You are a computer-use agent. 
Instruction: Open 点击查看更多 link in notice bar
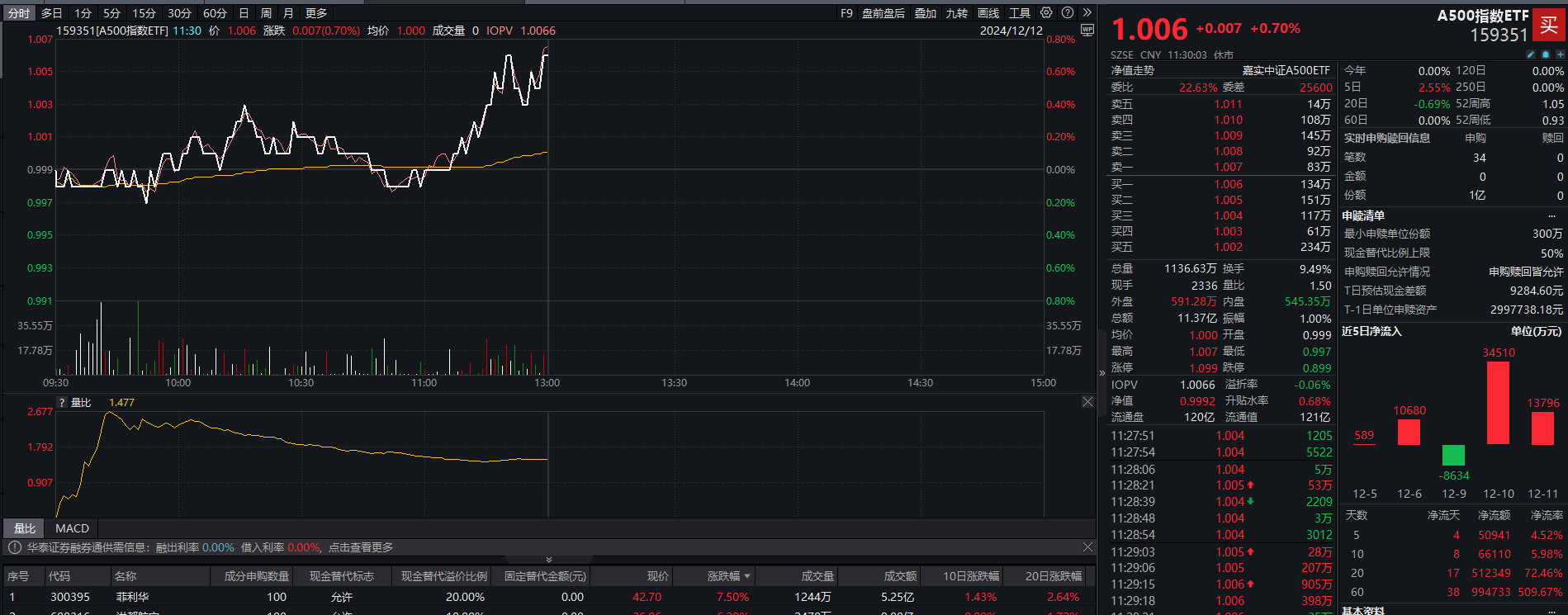[361, 548]
